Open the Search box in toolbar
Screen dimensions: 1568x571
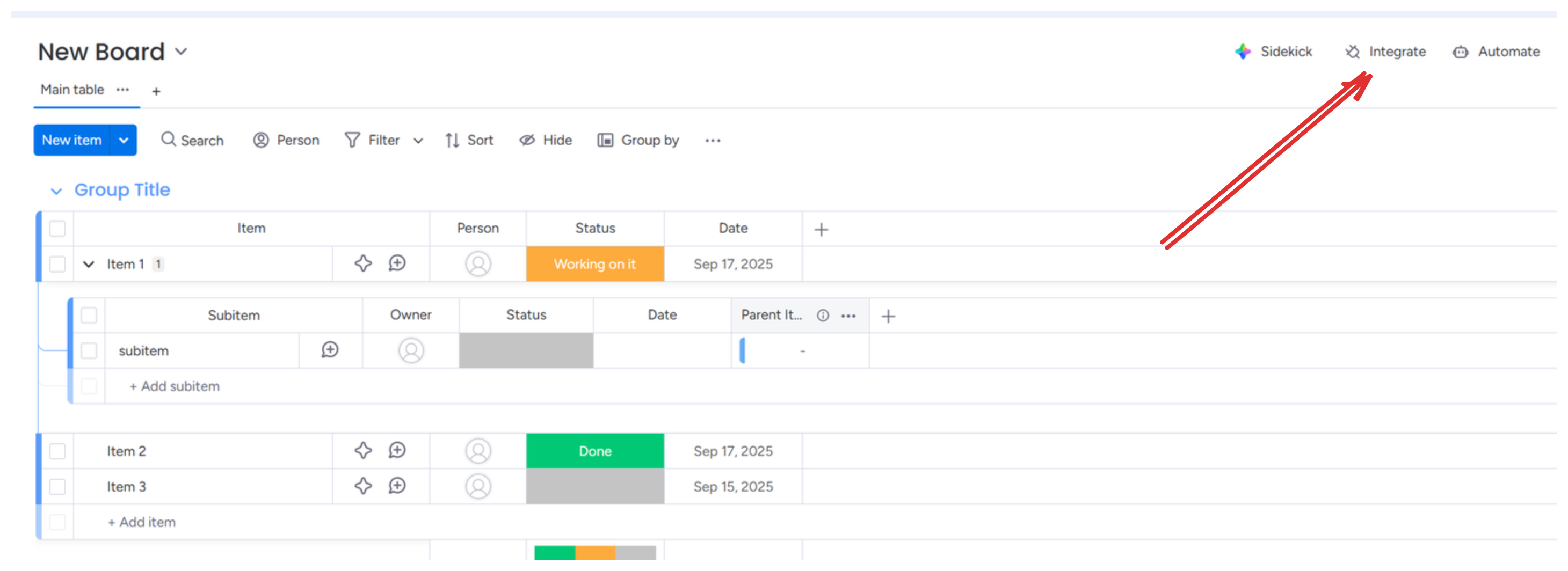click(192, 141)
